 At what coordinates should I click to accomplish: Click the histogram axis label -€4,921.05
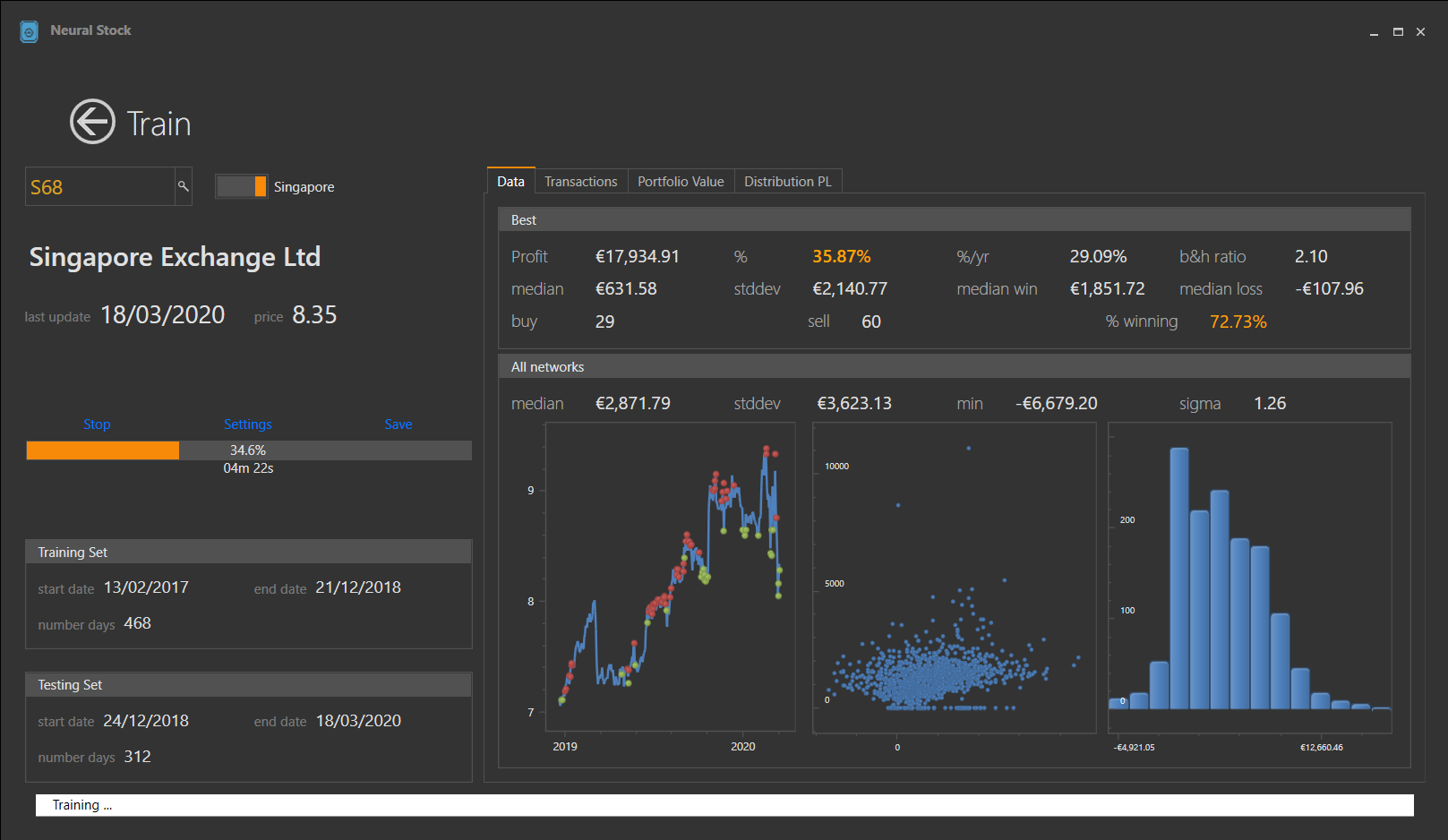[x=1135, y=747]
